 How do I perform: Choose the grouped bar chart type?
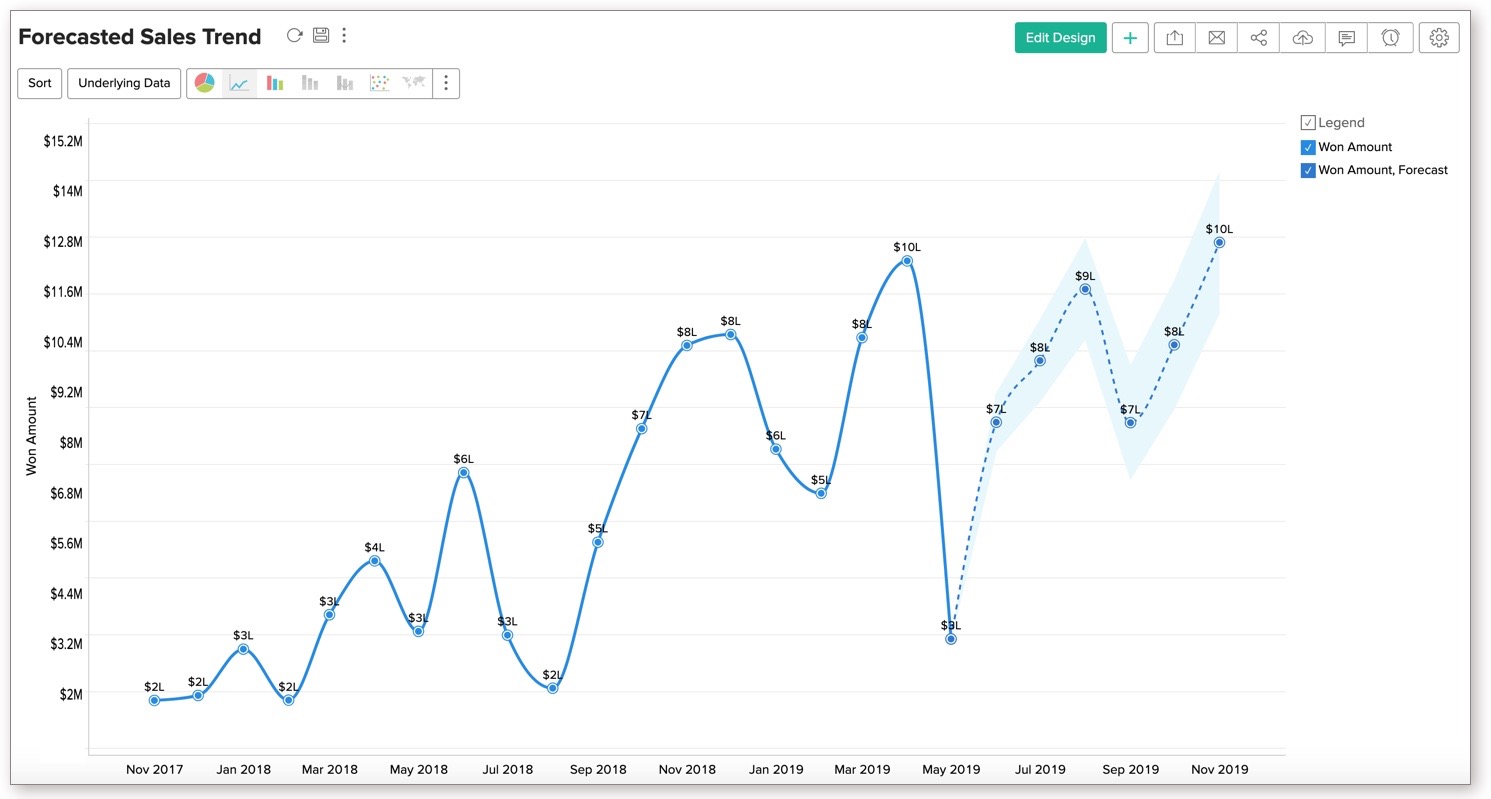pyautogui.click(x=309, y=83)
